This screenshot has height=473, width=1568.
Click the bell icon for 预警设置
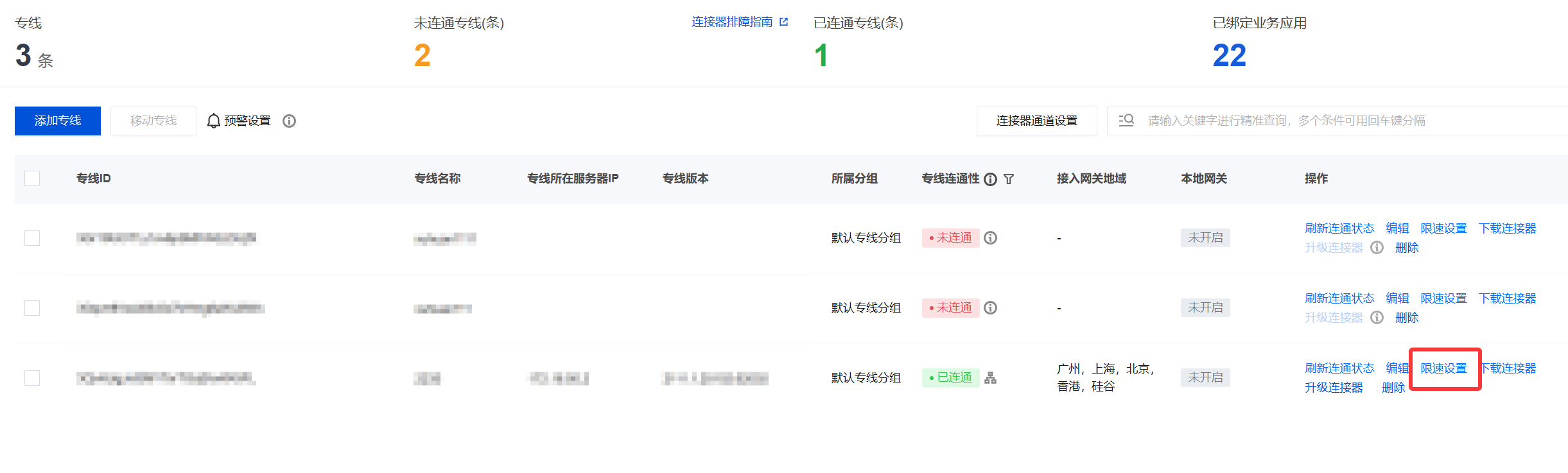(x=214, y=121)
